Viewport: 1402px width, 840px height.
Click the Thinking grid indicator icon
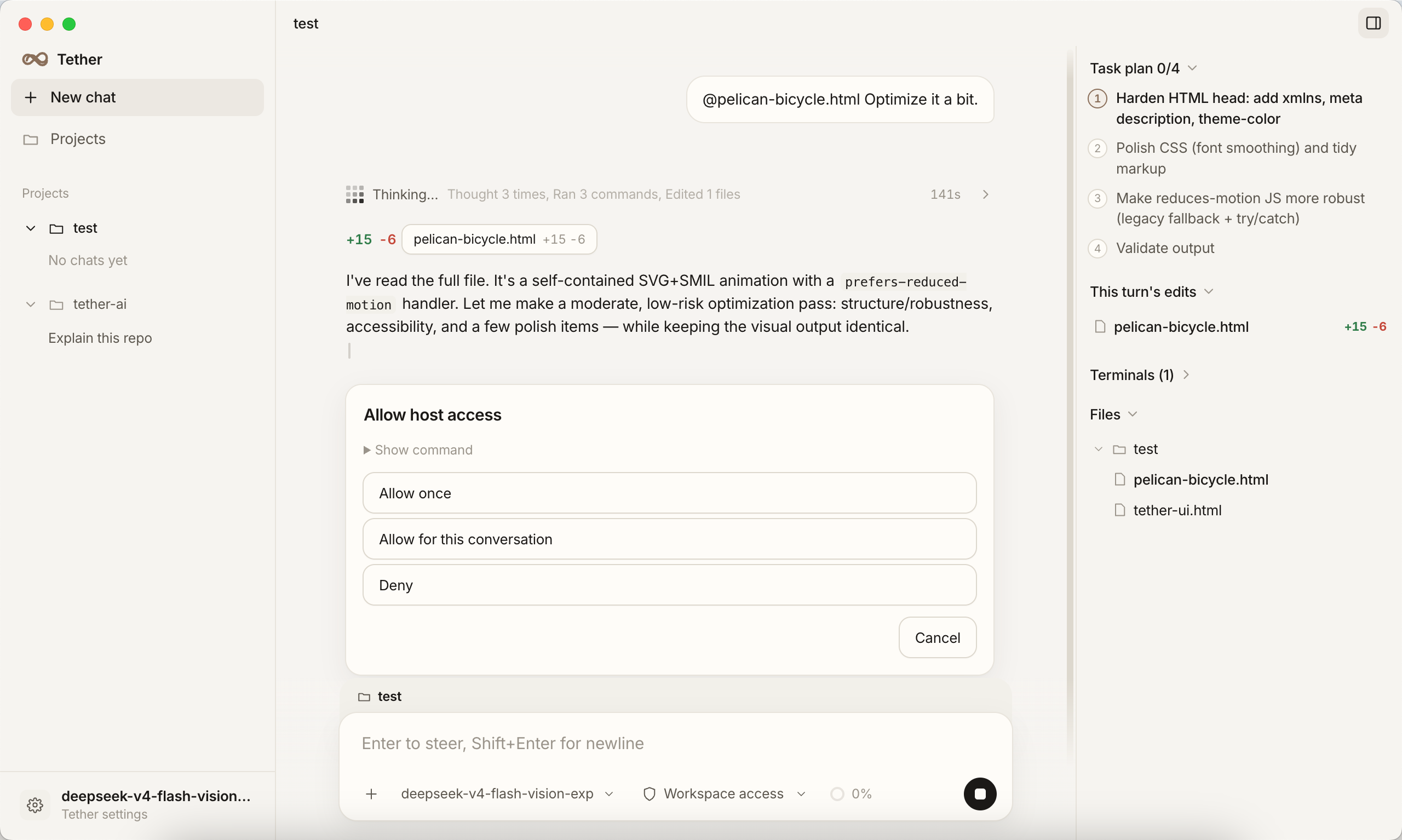355,194
